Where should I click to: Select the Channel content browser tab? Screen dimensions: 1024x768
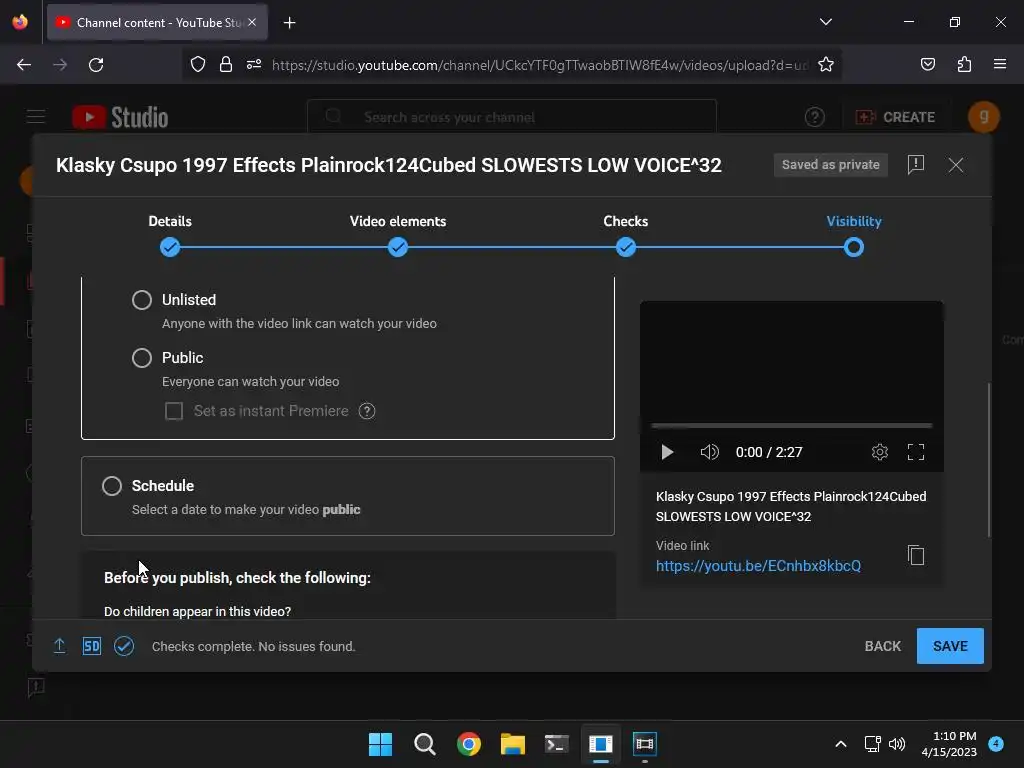[157, 22]
